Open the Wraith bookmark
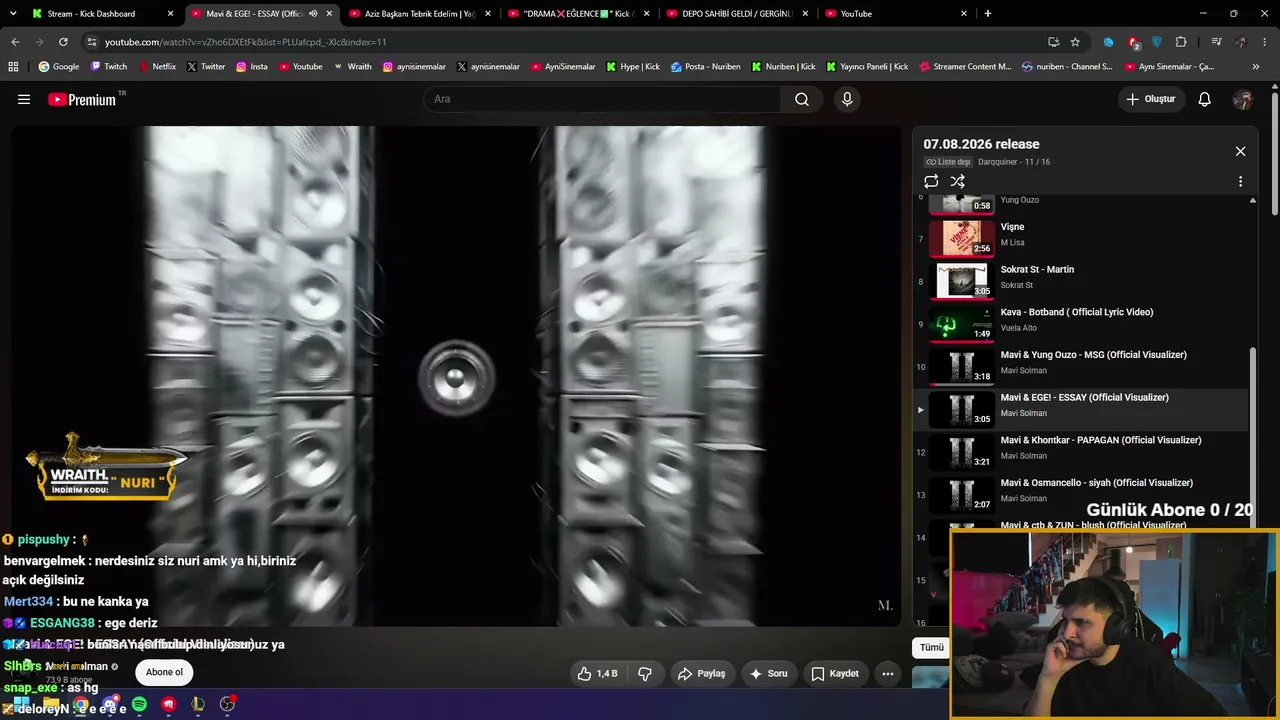Screen dimensions: 1280x720 [x=353, y=67]
